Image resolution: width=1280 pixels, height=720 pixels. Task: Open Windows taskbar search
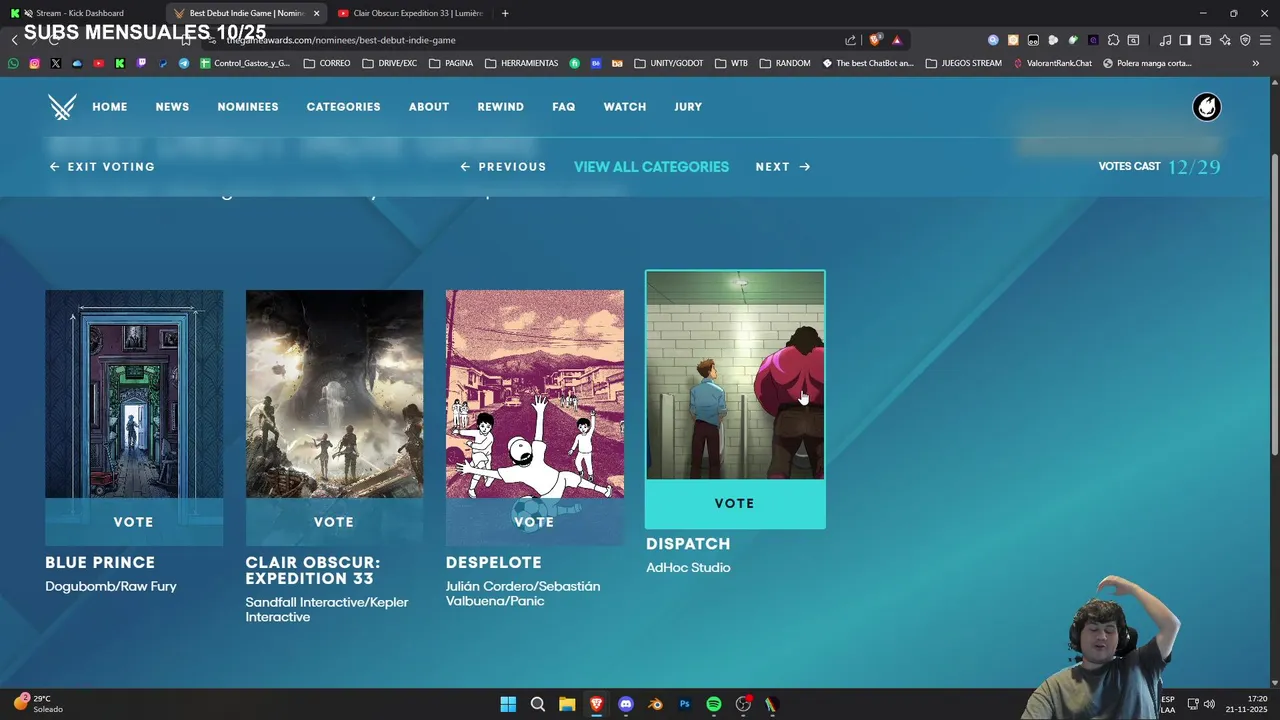[x=537, y=704]
